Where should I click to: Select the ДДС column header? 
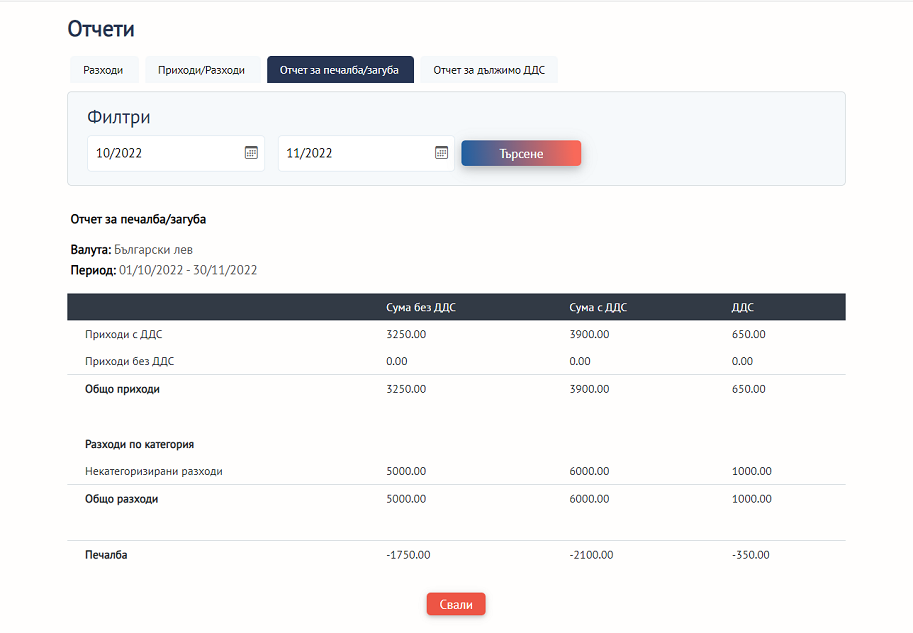742,308
